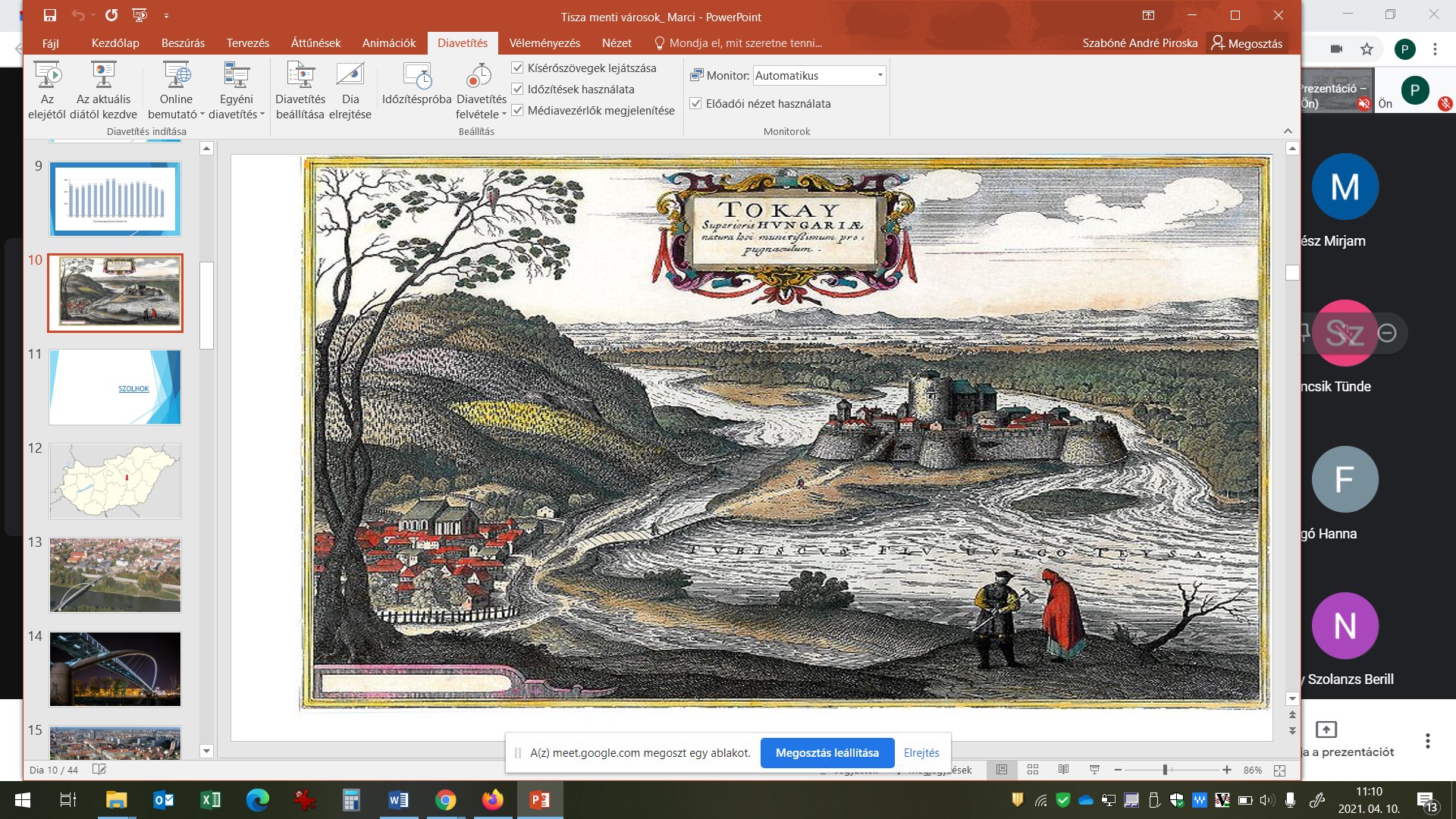Go to next slide with the double-down arrow
Viewport: 1456px width, 819px height.
click(1292, 730)
